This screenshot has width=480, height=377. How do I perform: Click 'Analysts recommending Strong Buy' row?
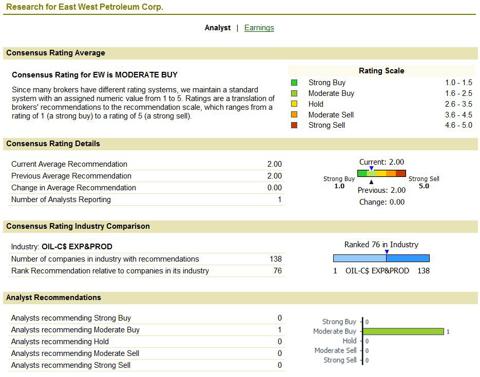coord(147,318)
